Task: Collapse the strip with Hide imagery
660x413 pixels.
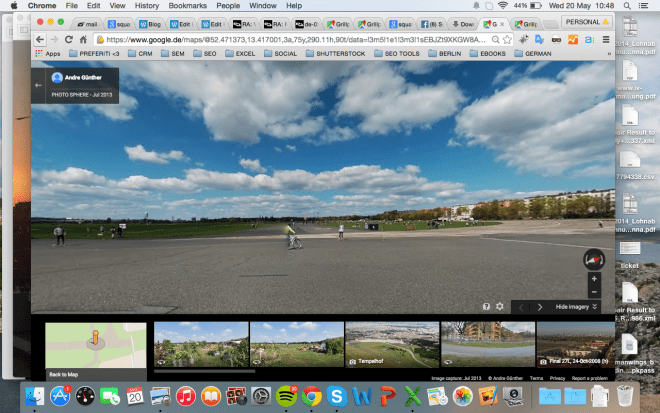Action: (x=578, y=307)
